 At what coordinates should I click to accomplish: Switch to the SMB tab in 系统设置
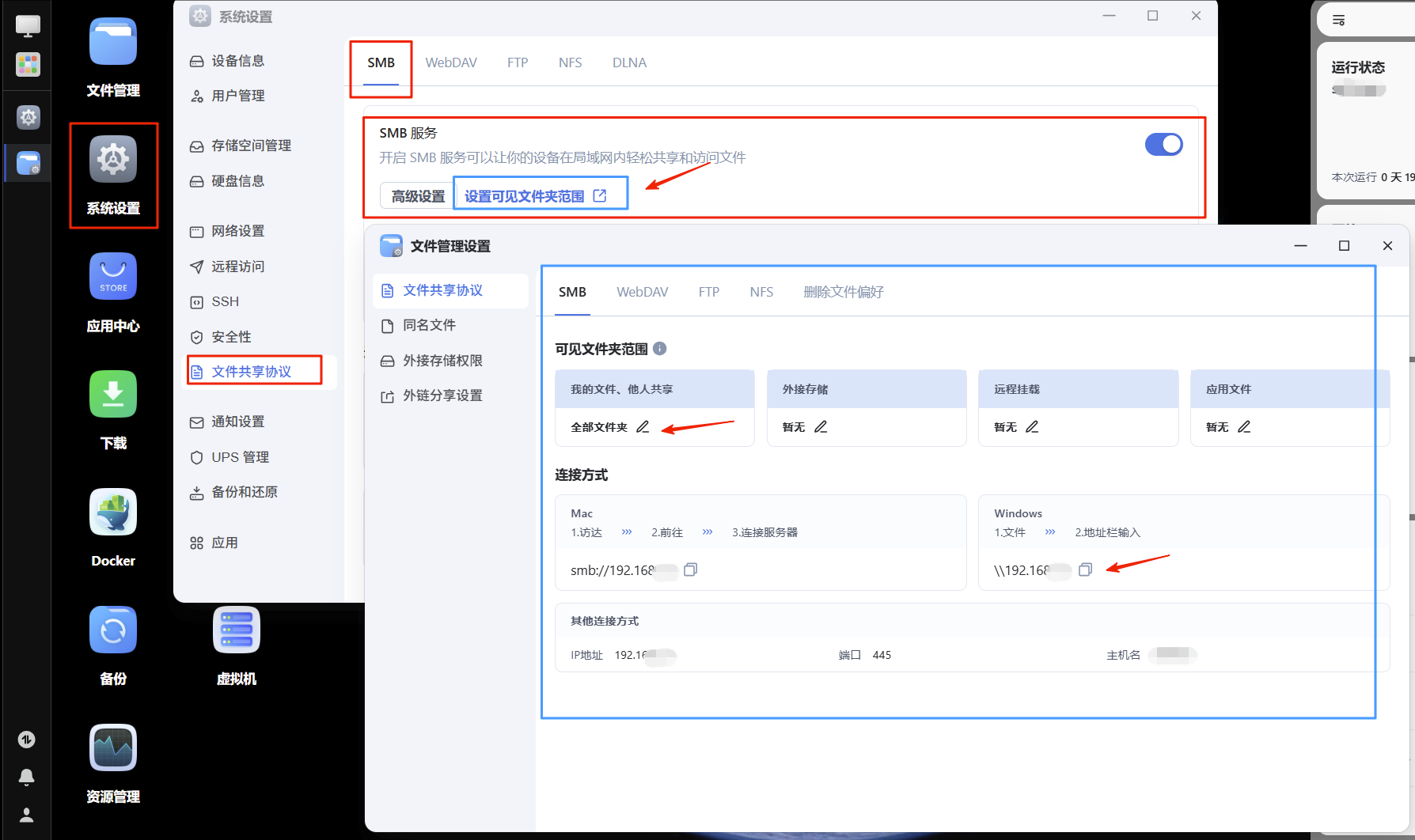[381, 62]
